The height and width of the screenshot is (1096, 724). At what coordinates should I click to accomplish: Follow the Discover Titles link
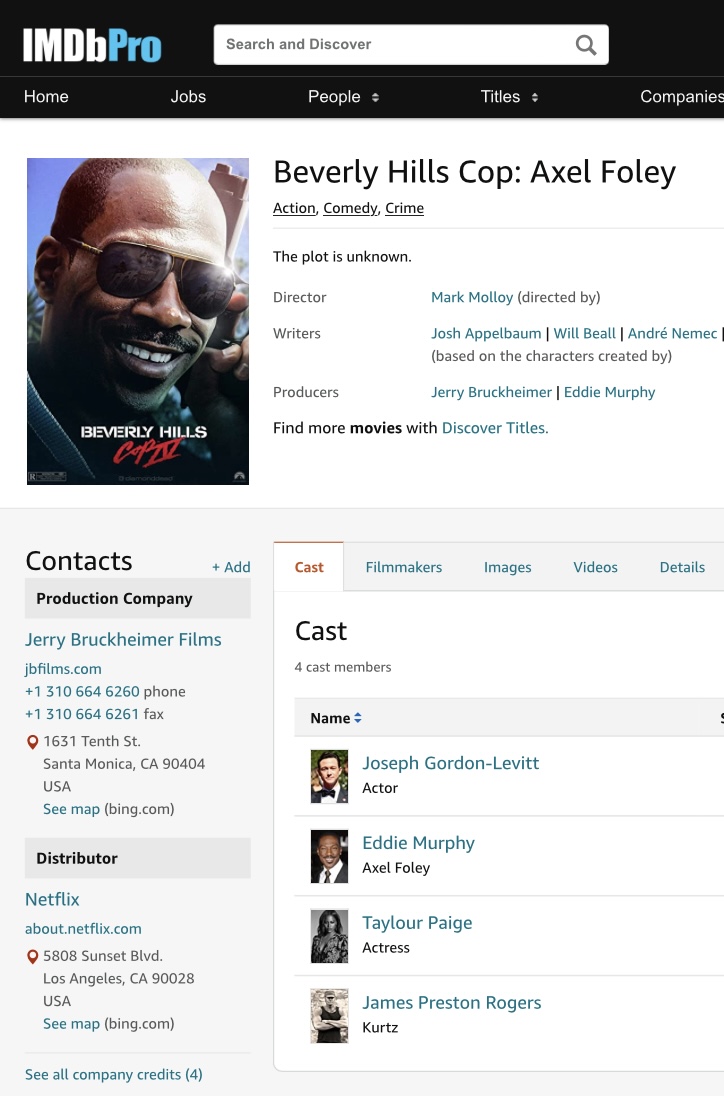click(x=495, y=428)
